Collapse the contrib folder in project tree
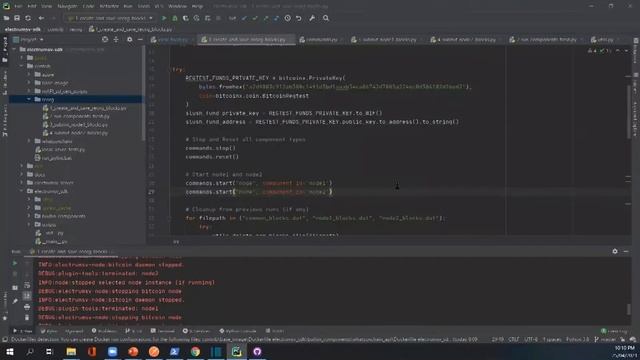Screen dimensions: 640x360 coord(22,66)
